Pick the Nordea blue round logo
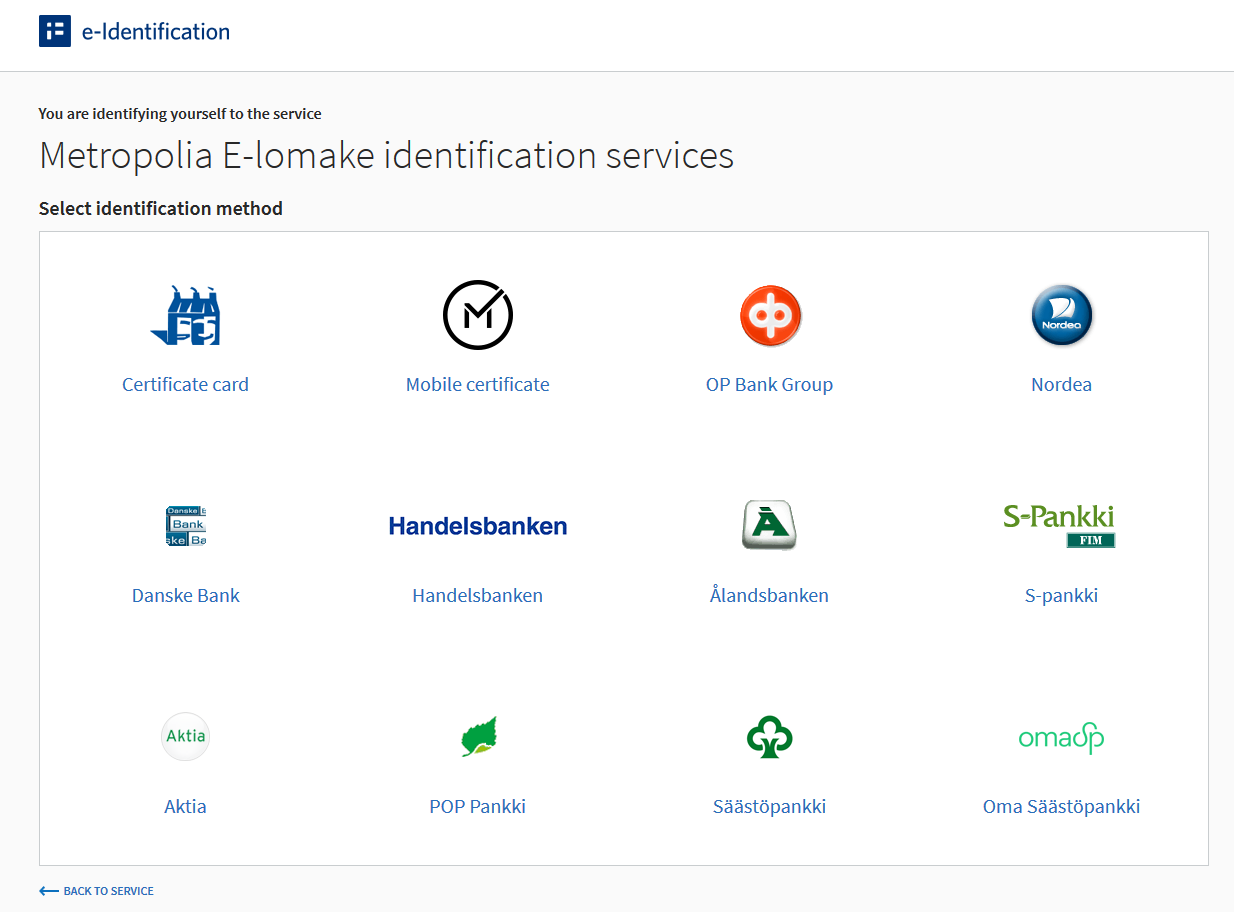1234x912 pixels. coord(1062,315)
